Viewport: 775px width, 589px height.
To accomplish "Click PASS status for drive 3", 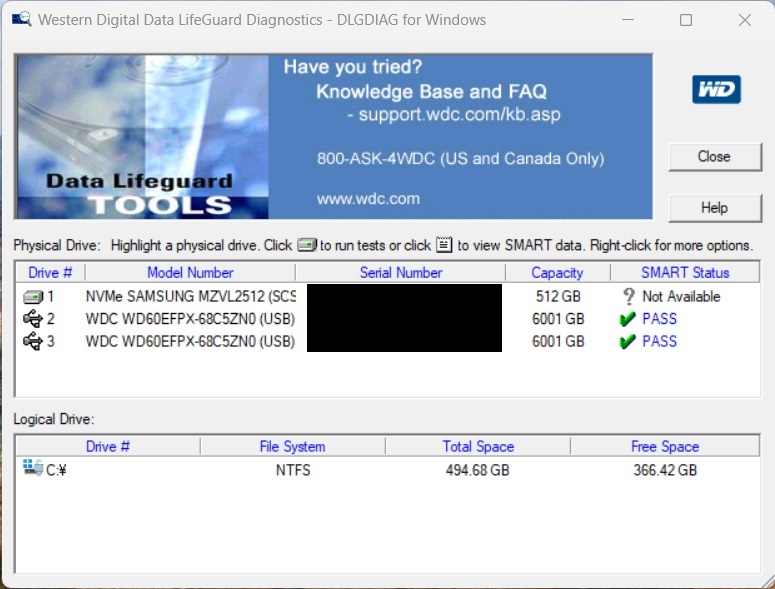I will point(659,342).
